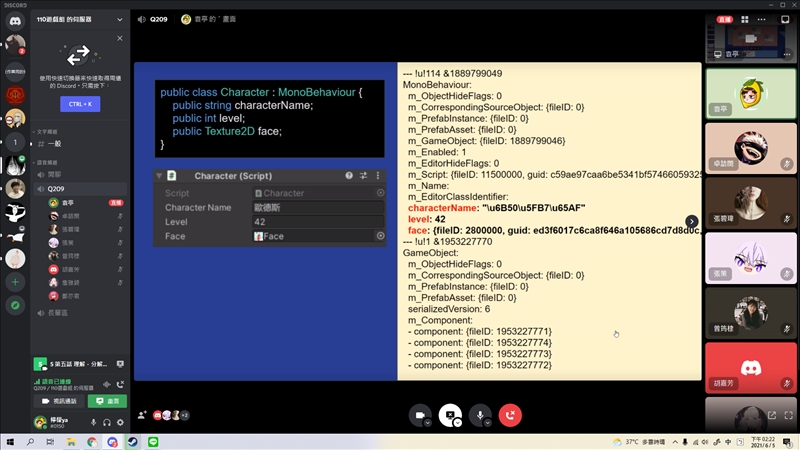Open Steam from the Windows taskbar
The height and width of the screenshot is (450, 800).
[134, 441]
